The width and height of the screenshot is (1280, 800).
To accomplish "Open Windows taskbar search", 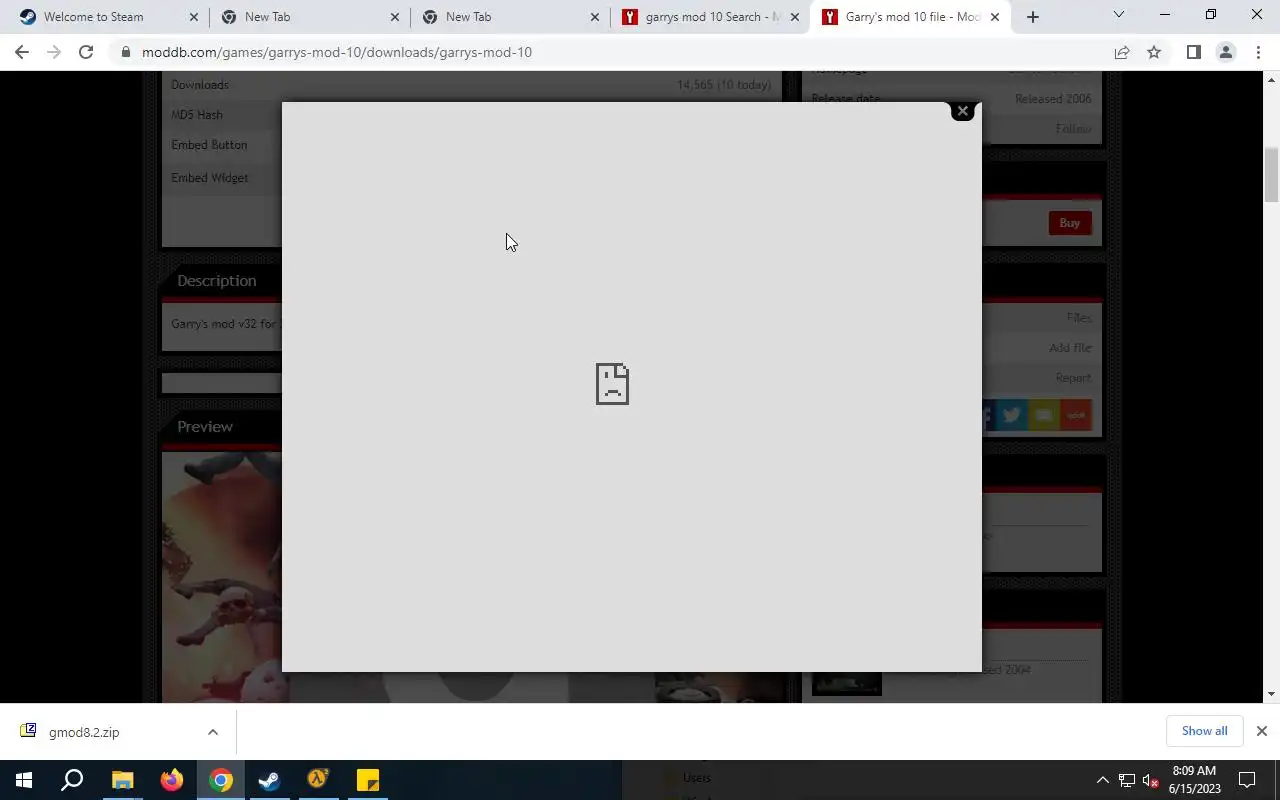I will point(72,780).
